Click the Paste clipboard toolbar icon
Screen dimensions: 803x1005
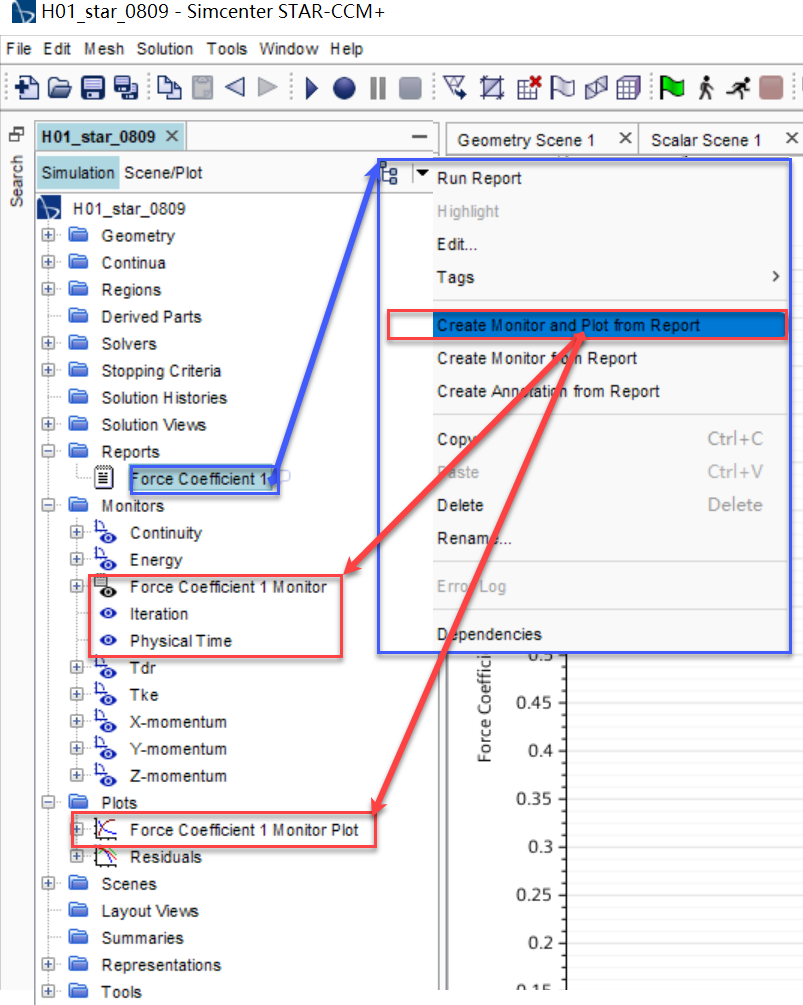[x=203, y=87]
